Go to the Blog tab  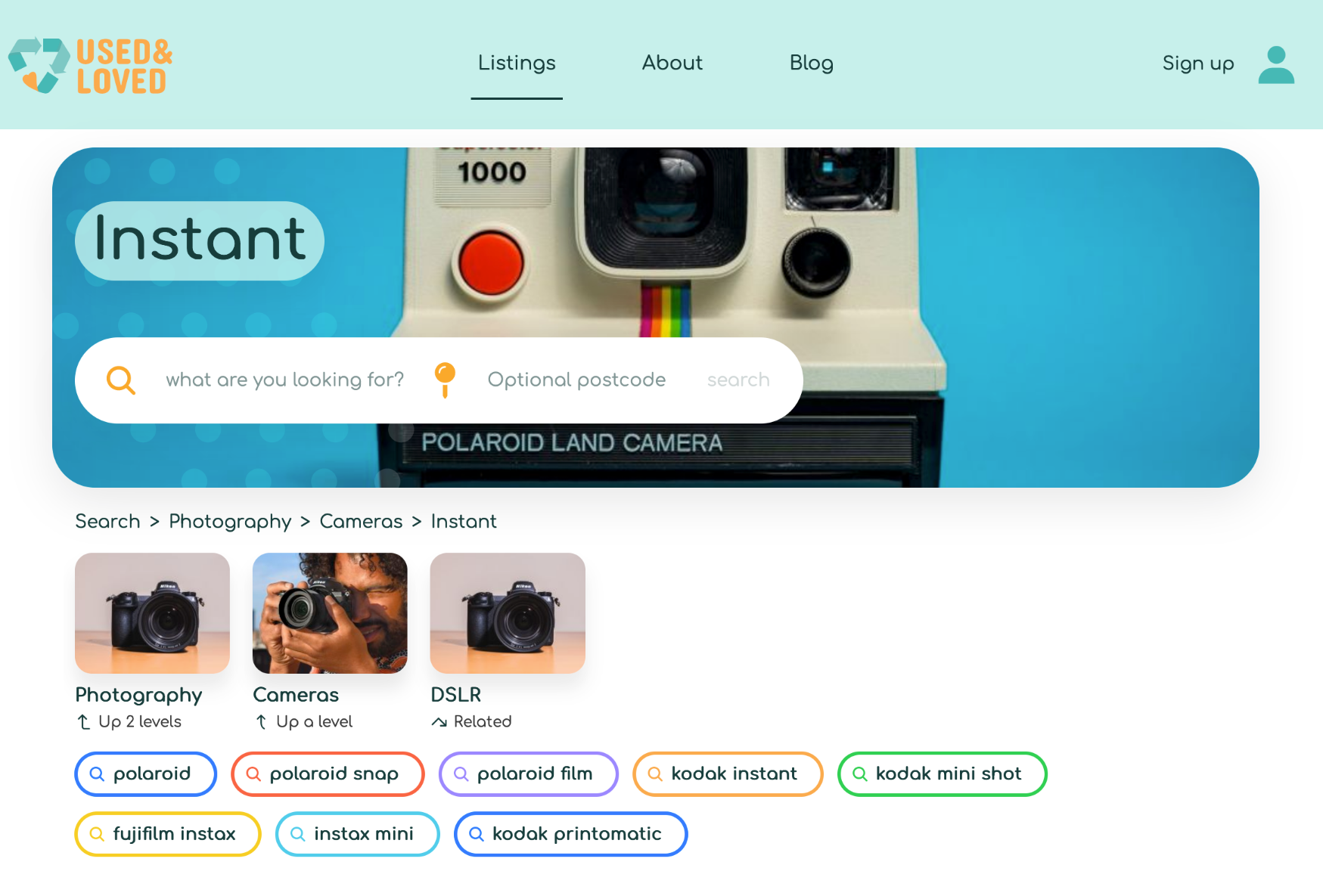[812, 63]
